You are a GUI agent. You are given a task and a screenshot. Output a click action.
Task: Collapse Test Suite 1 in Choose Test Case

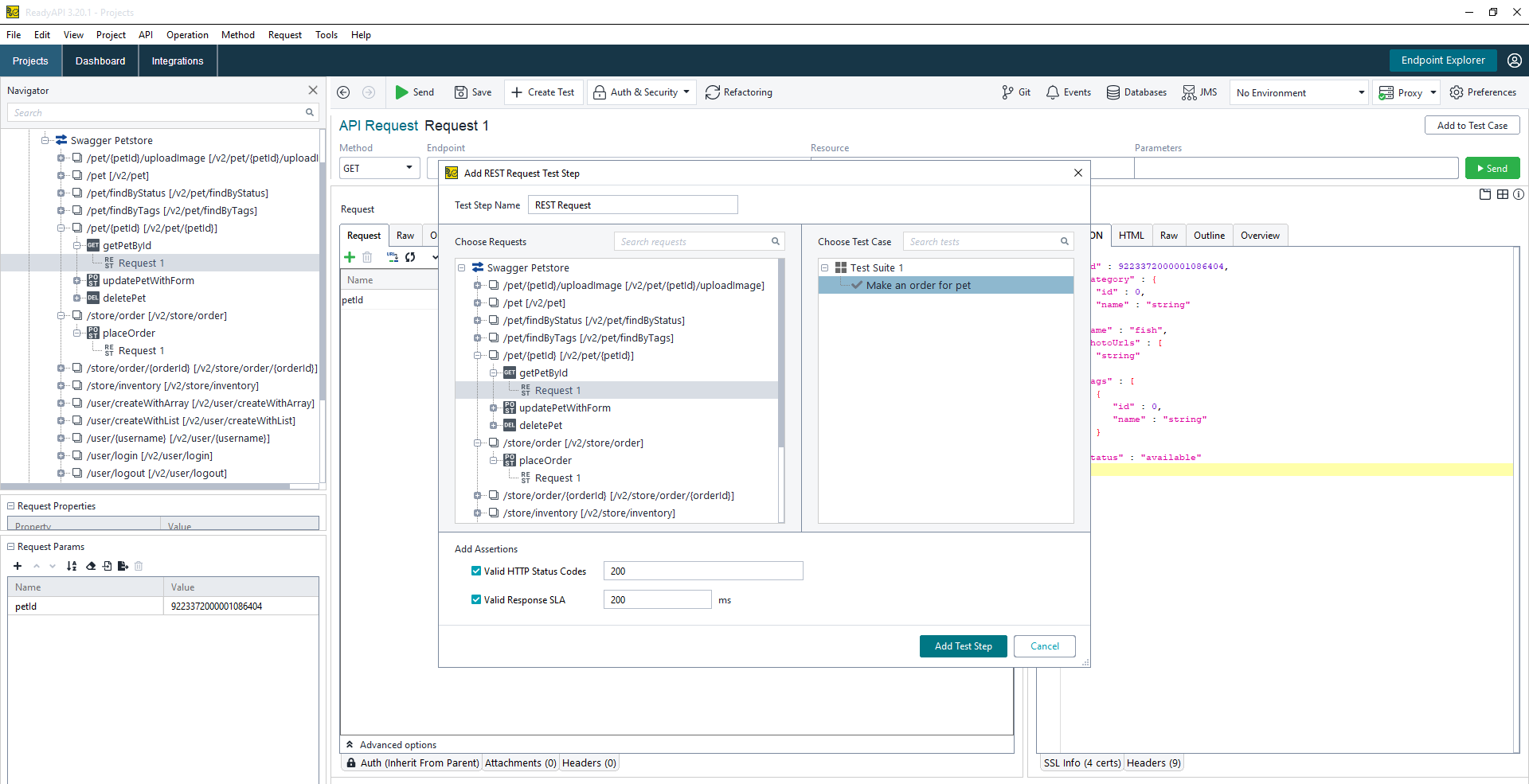tap(825, 268)
